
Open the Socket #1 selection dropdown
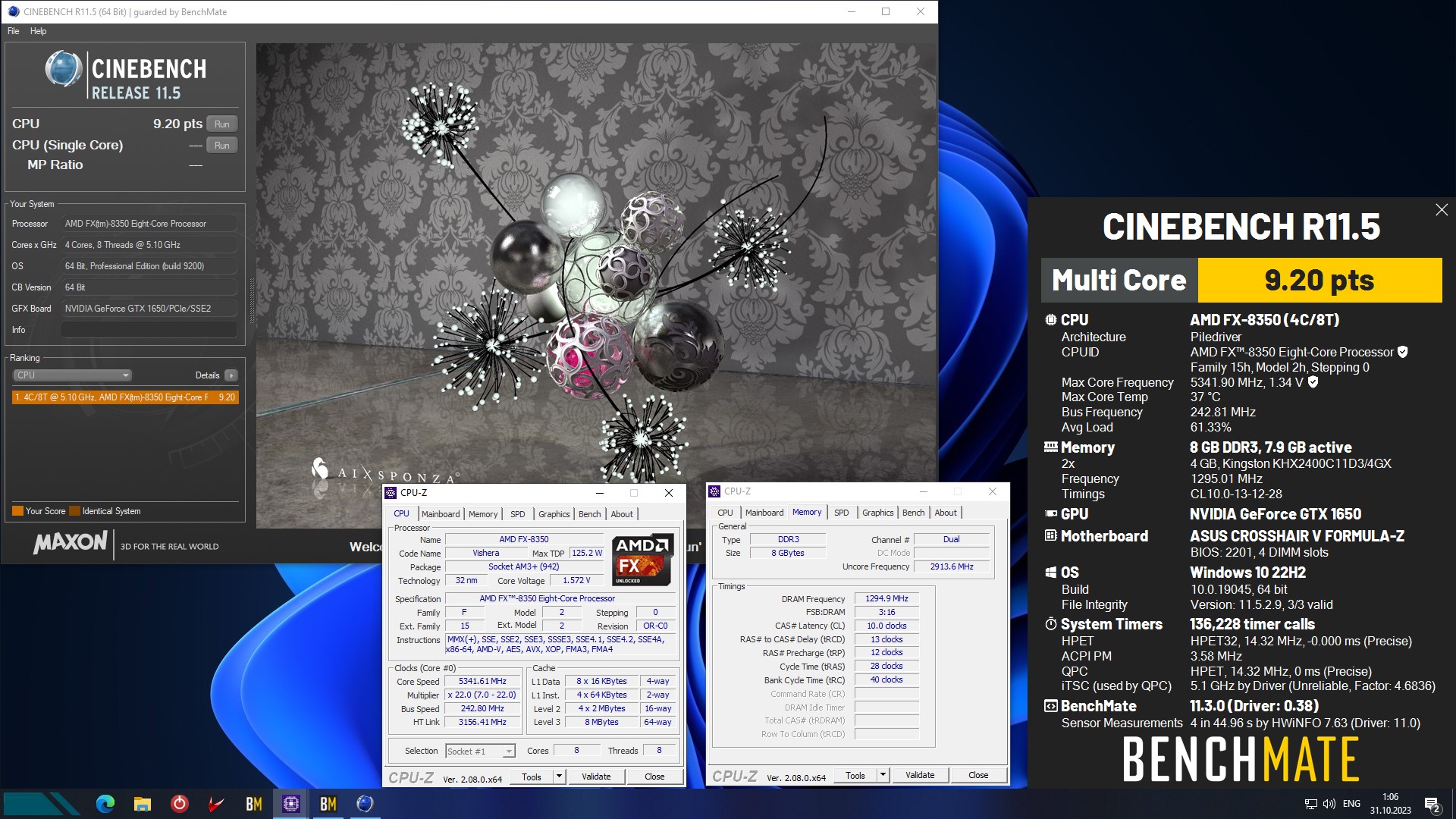pos(480,751)
